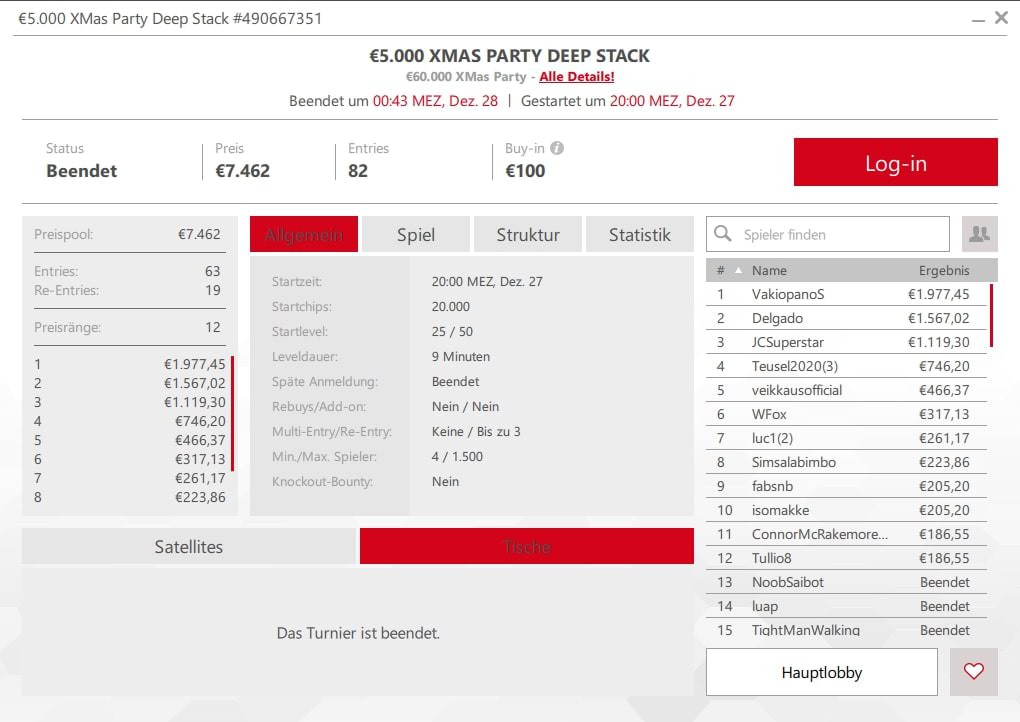Click the heart favorite icon
The width and height of the screenshot is (1020, 722).
coord(973,672)
